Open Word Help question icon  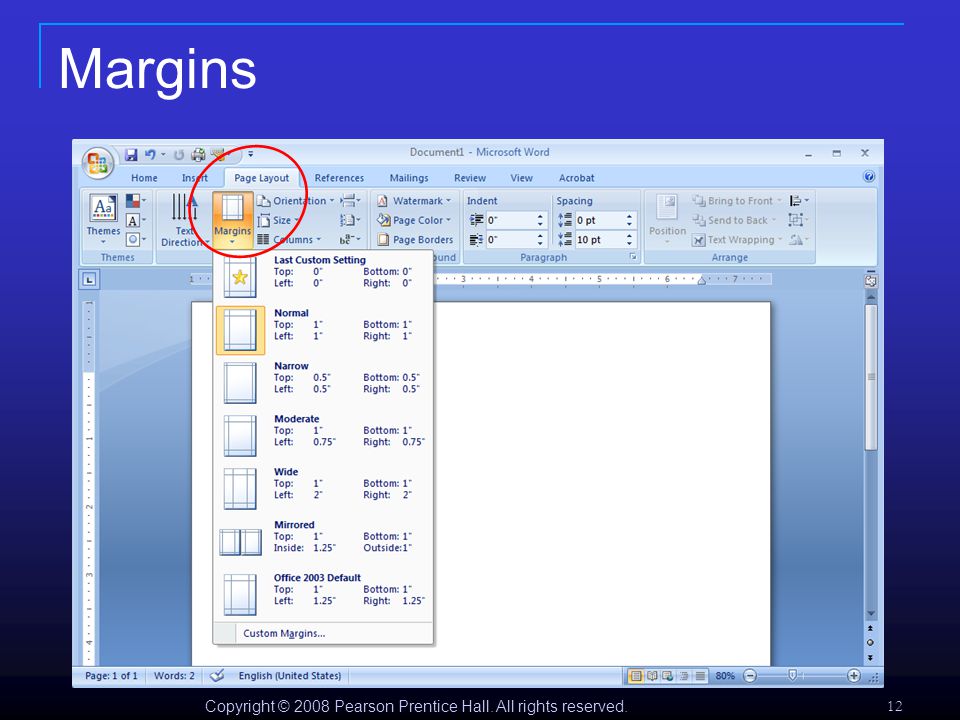pyautogui.click(x=869, y=177)
